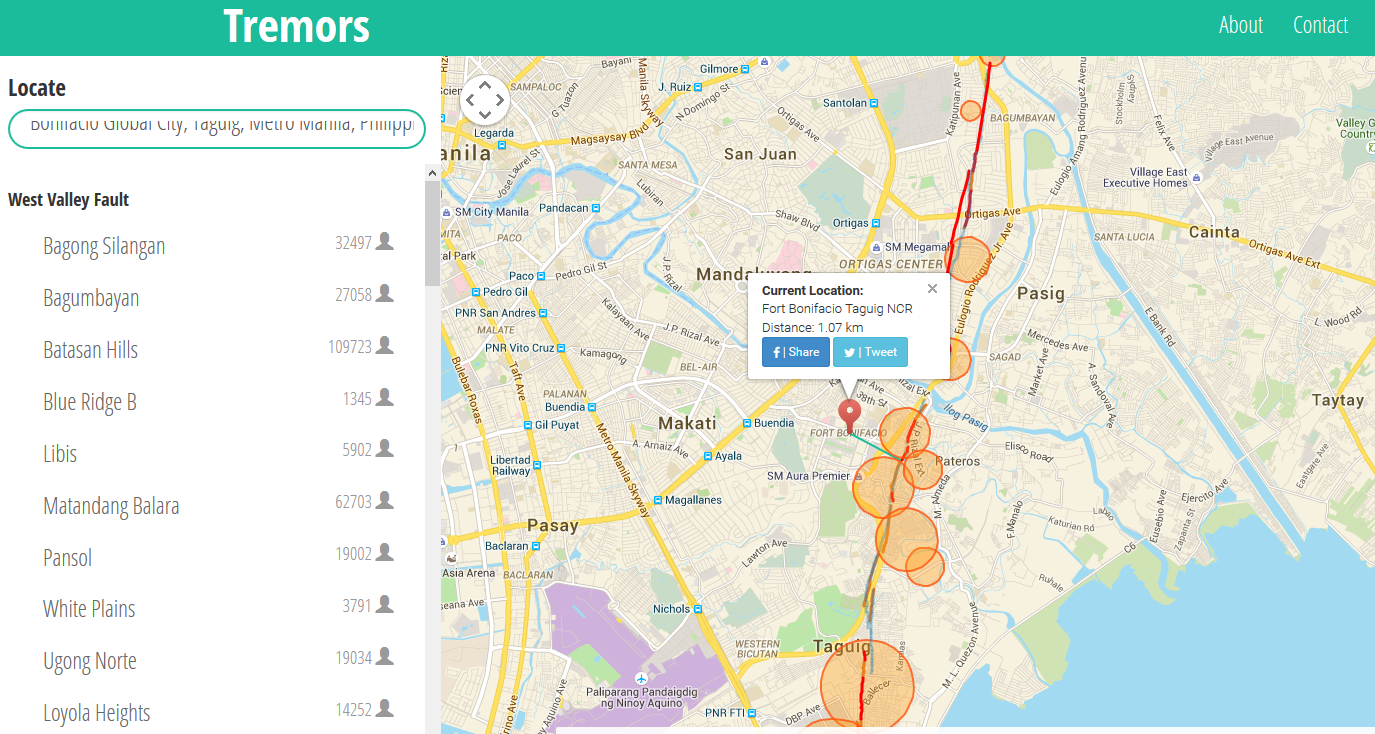Screen dimensions: 1375x734
Task: Click the person icon beside 19002
Action: click(x=385, y=552)
